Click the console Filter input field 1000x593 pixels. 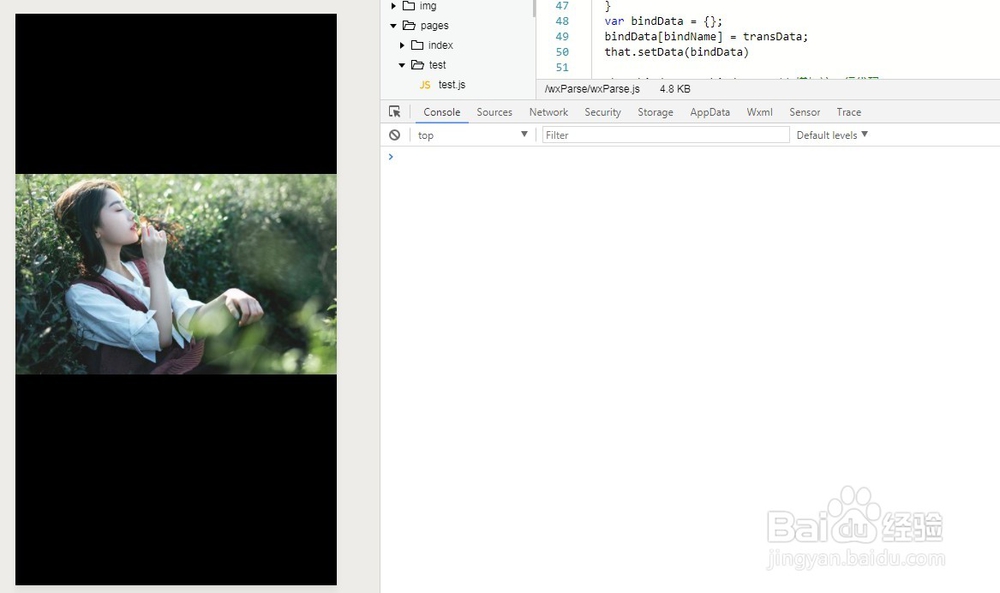point(666,135)
